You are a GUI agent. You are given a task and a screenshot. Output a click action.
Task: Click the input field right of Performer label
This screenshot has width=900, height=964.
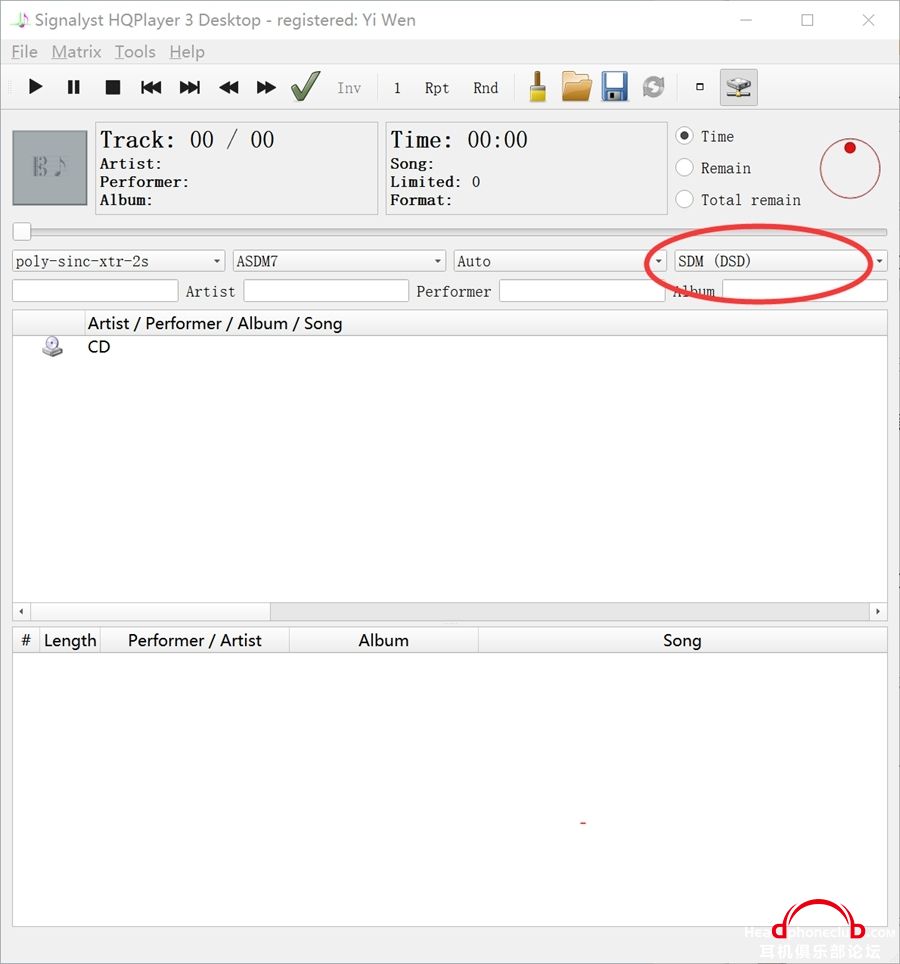pyautogui.click(x=582, y=291)
